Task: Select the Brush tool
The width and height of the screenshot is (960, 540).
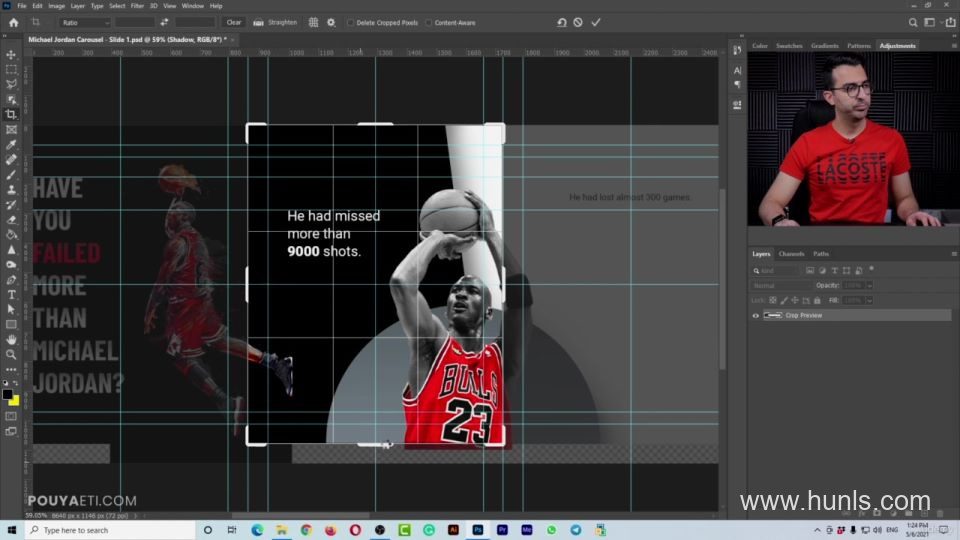Action: [x=11, y=174]
